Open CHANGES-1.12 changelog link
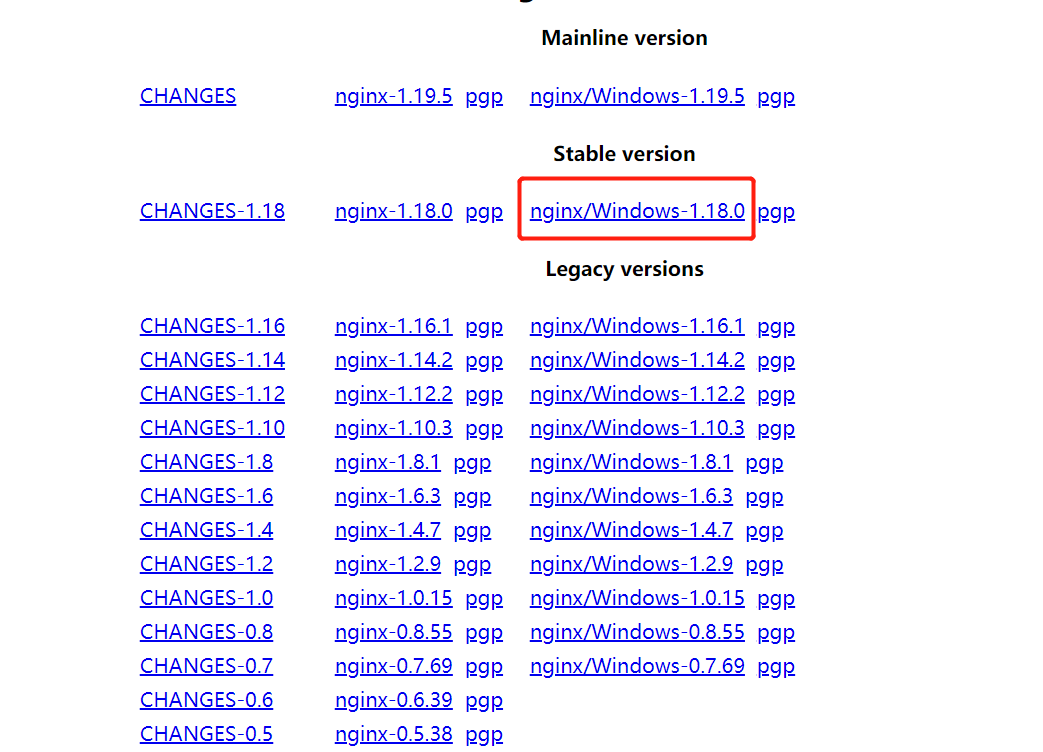This screenshot has height=752, width=1043. click(212, 394)
